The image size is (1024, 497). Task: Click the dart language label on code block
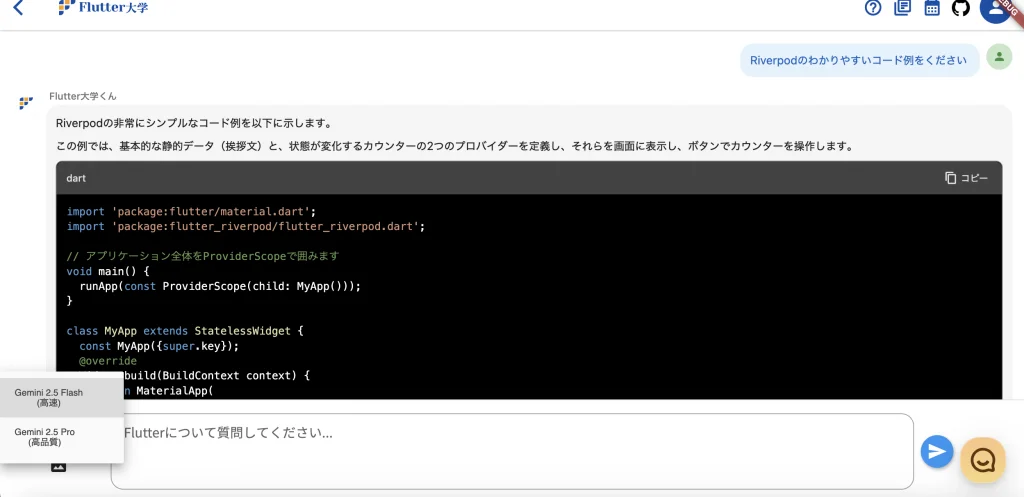tap(76, 178)
